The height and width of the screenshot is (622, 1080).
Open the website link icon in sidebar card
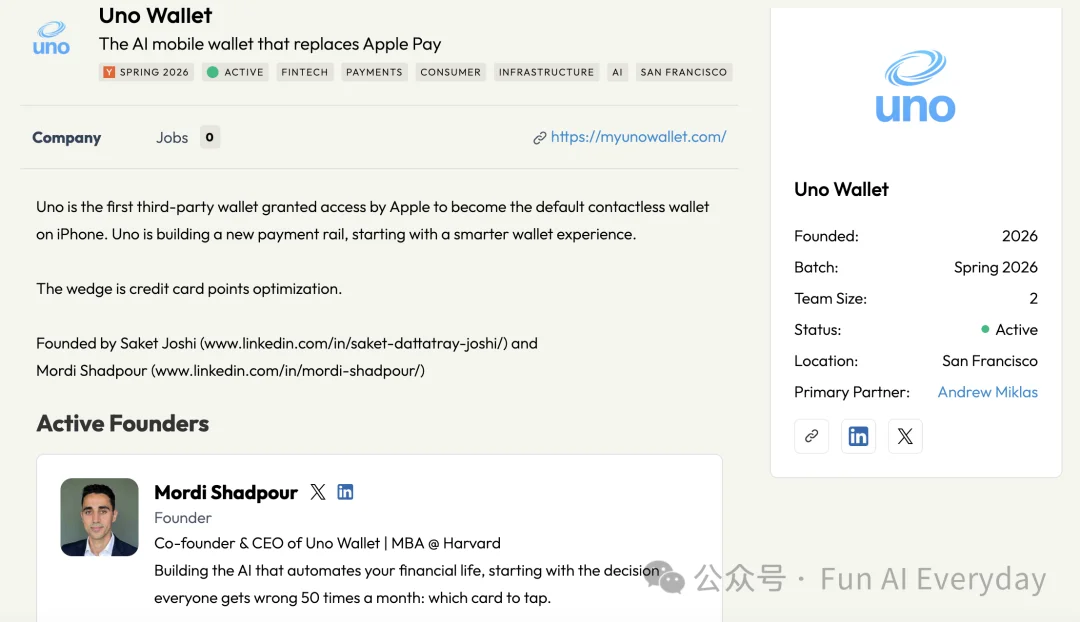click(x=811, y=436)
